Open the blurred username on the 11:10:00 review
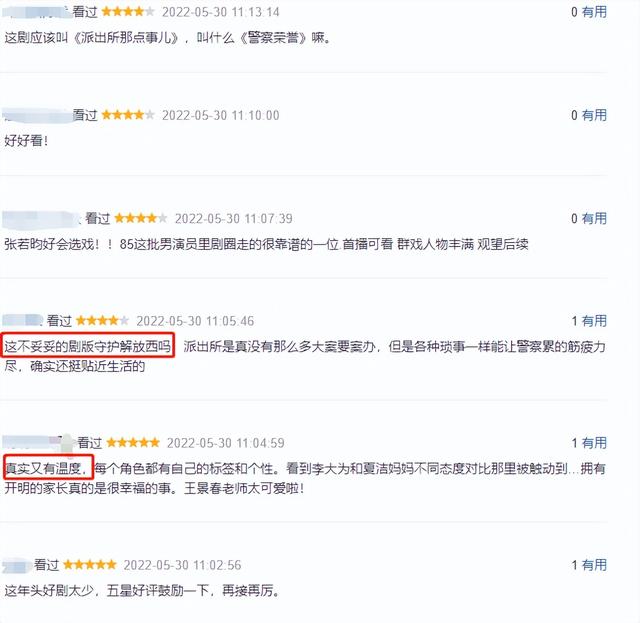 click(37, 116)
